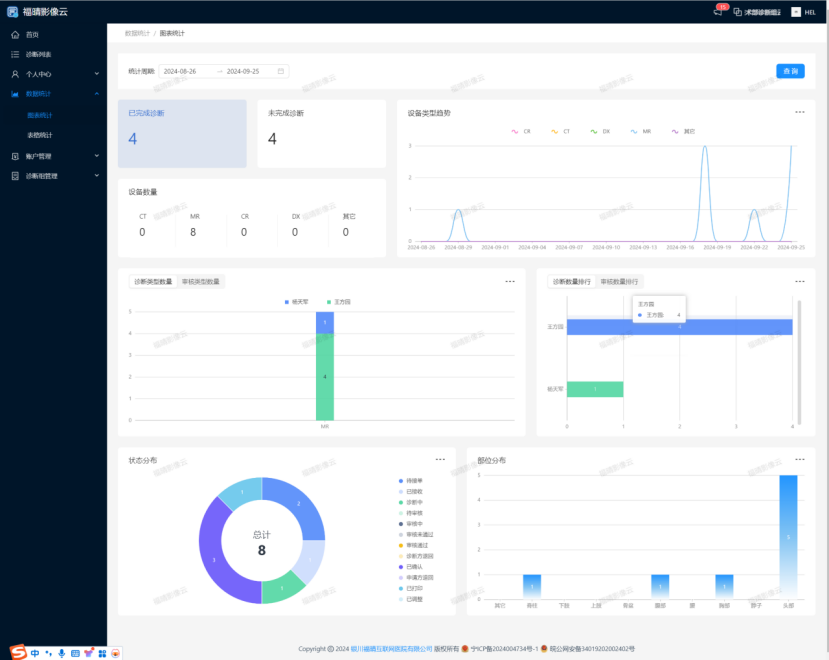829x660 pixels.
Task: Click the 查询 search button
Action: (x=790, y=71)
